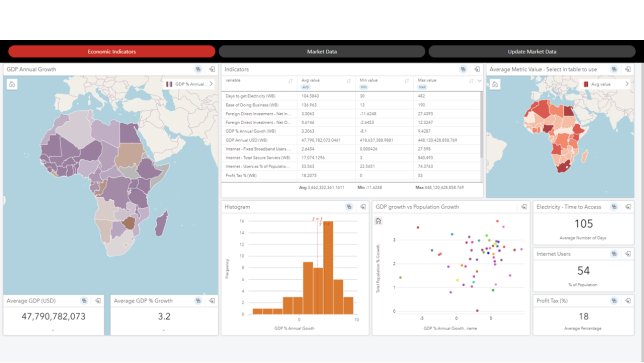Screen dimensions: 644x363
Task: Click the 54 value in Internet Users card
Action: 583,271
